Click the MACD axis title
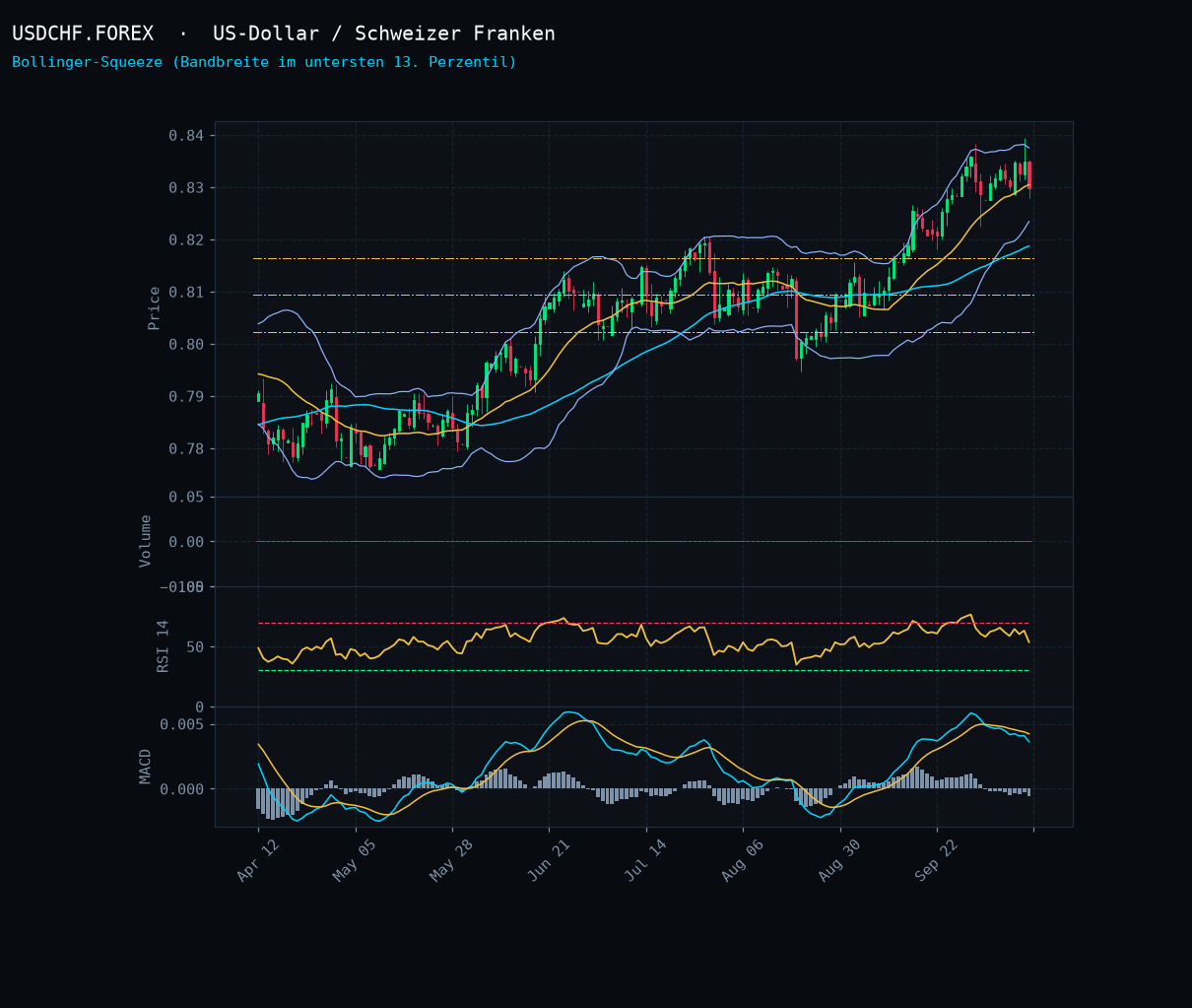This screenshot has width=1192, height=1008. 145,766
